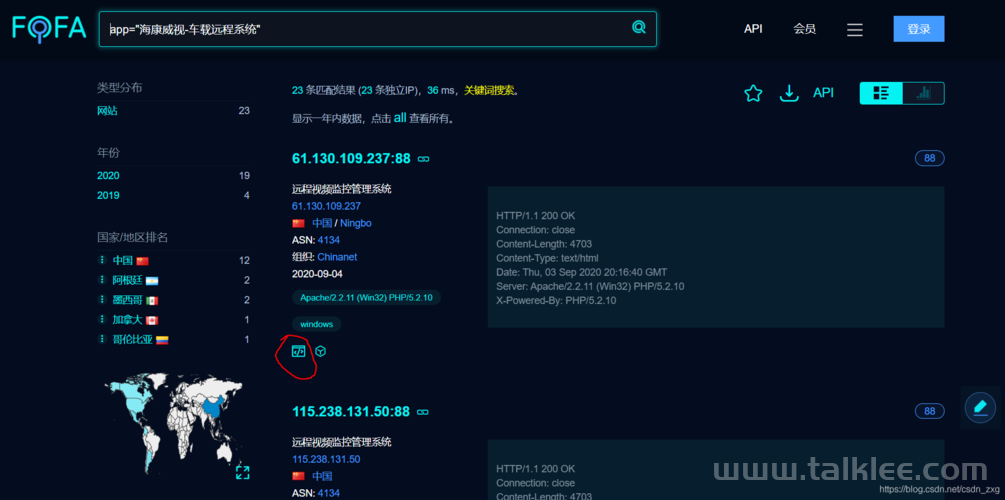Click the Apache/2.2.11 (Win32) PHP/5.2.10 tag
Viewport: 1005px width, 500px height.
point(367,298)
